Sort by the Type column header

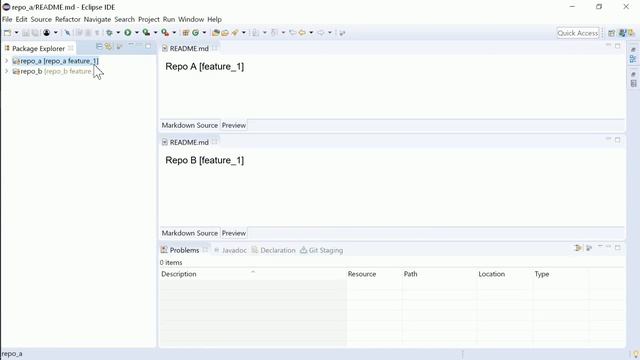click(x=561, y=274)
